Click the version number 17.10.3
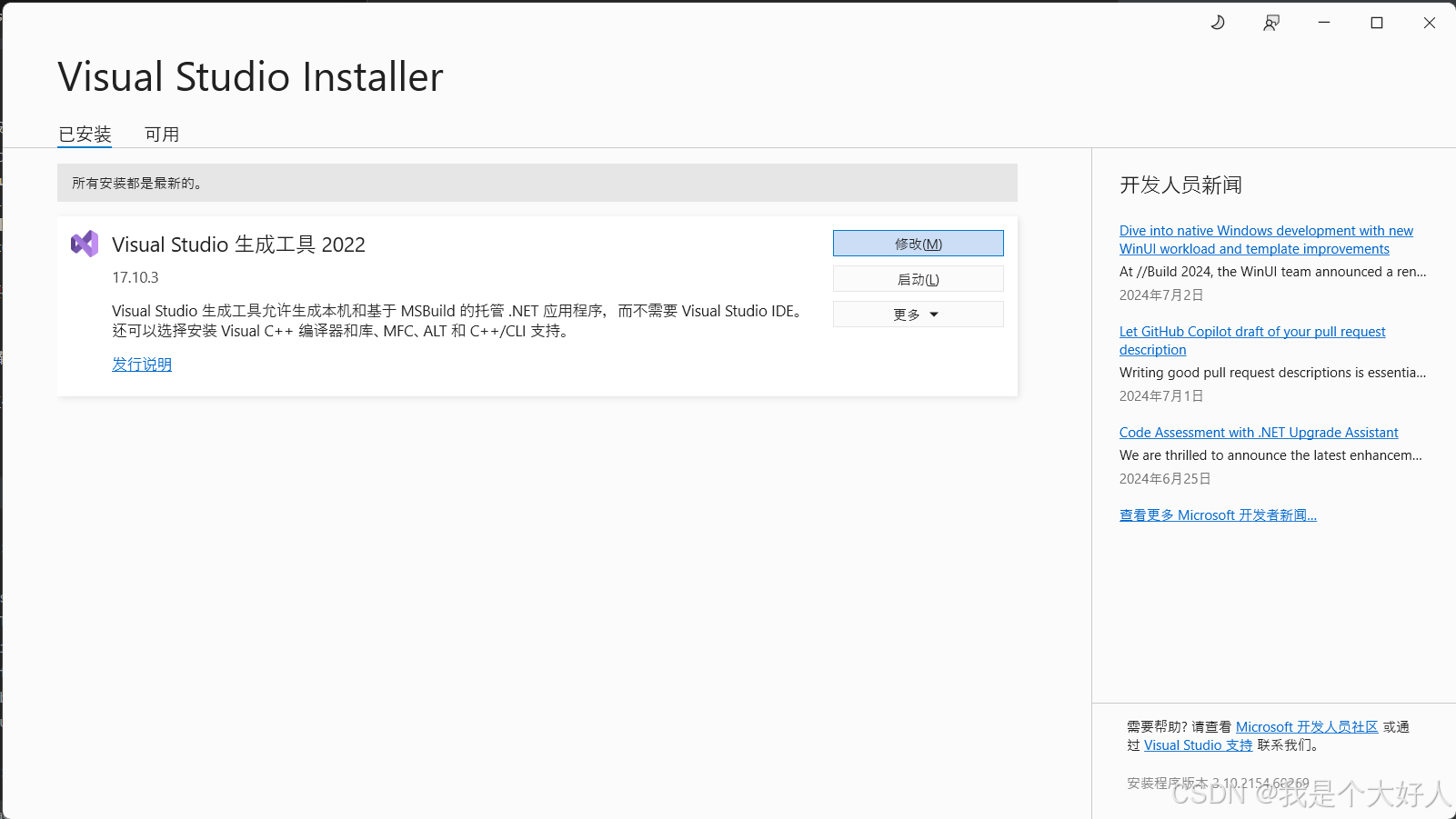 click(136, 277)
